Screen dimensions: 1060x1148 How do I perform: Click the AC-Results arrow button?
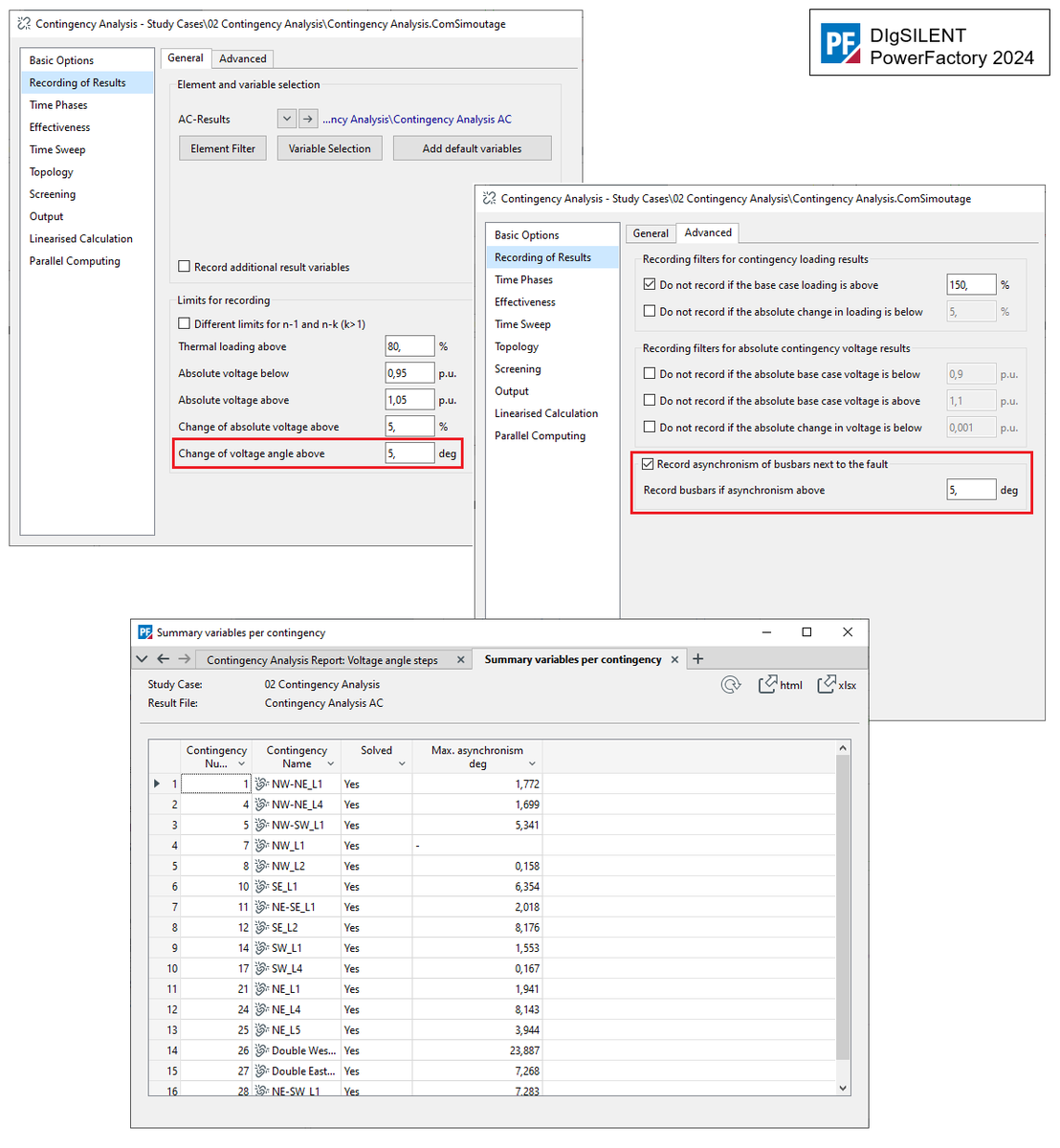point(308,120)
